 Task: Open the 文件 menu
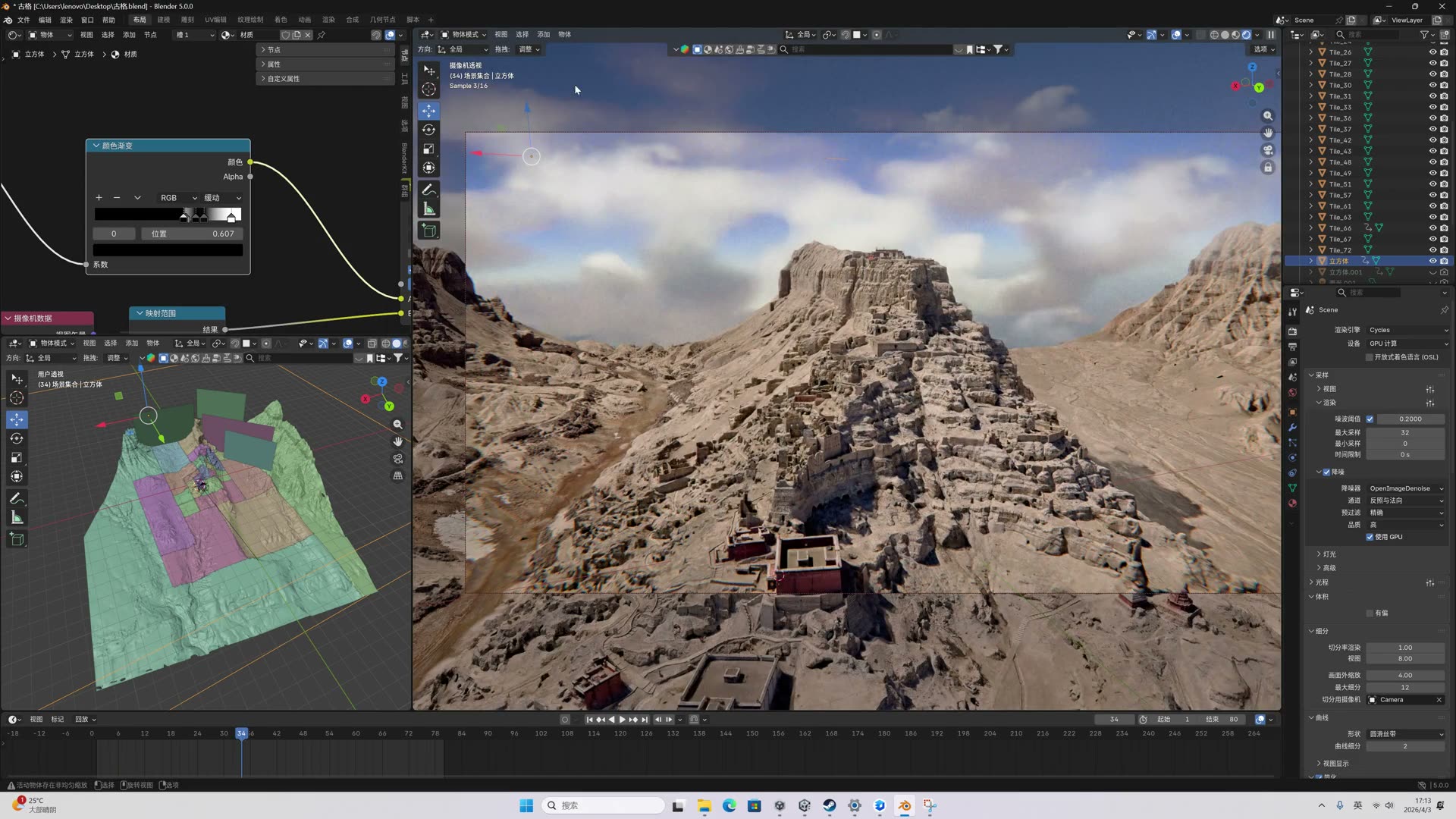coord(24,20)
